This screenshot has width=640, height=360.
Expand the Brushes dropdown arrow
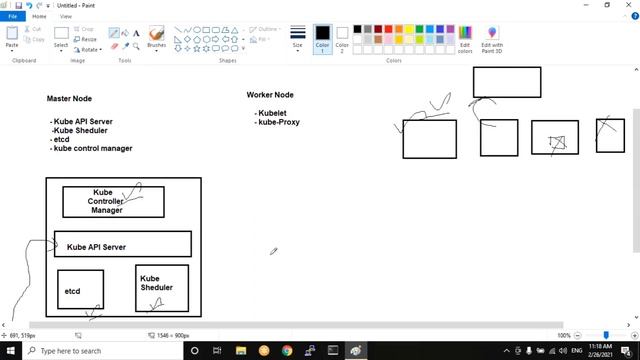click(156, 51)
